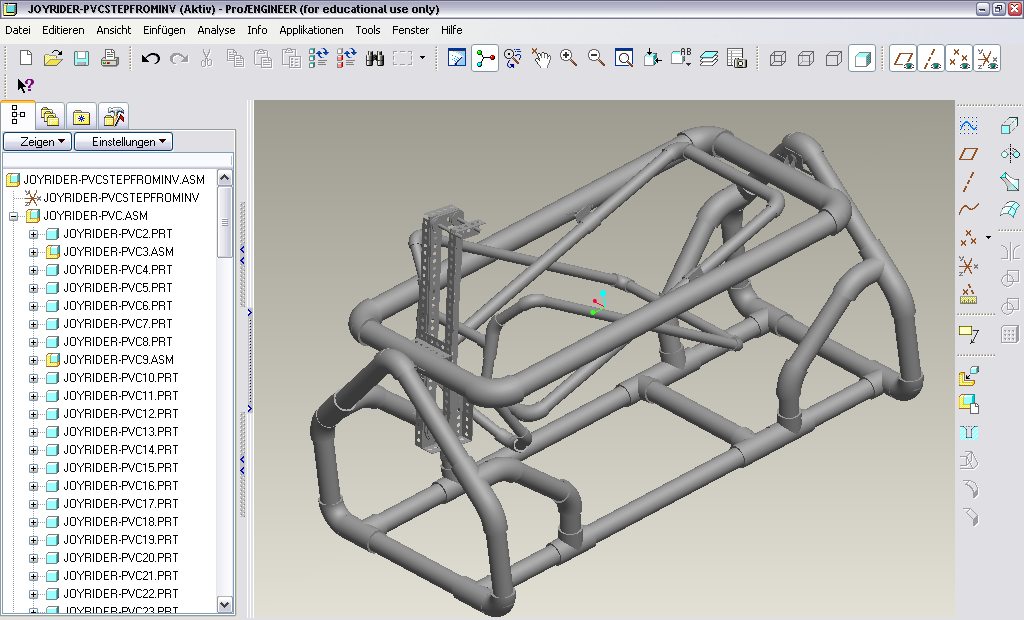Switch display to Wireframe mode
The height and width of the screenshot is (620, 1024).
point(778,58)
